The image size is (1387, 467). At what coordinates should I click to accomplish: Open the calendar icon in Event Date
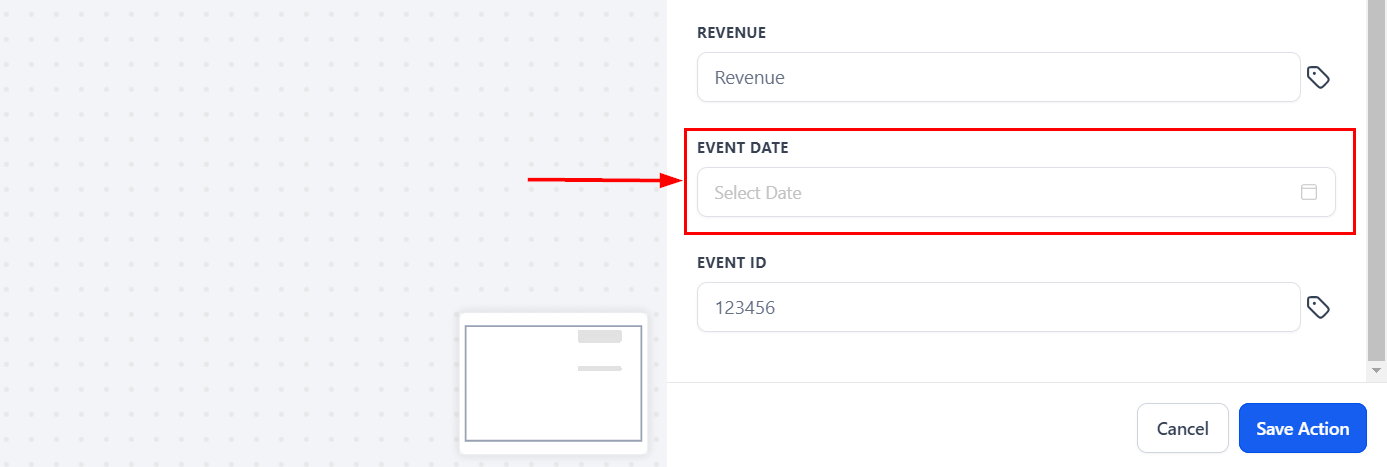(1308, 192)
